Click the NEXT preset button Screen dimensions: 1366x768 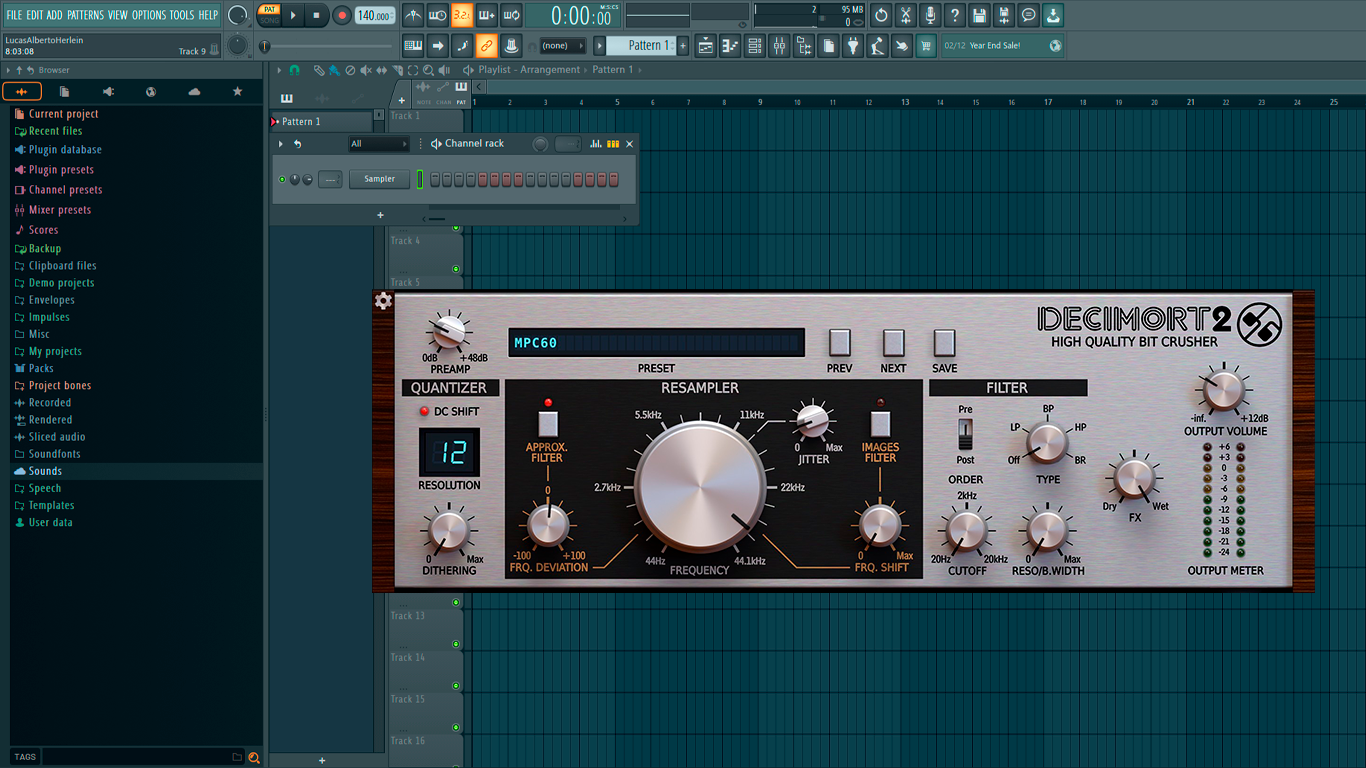(893, 343)
